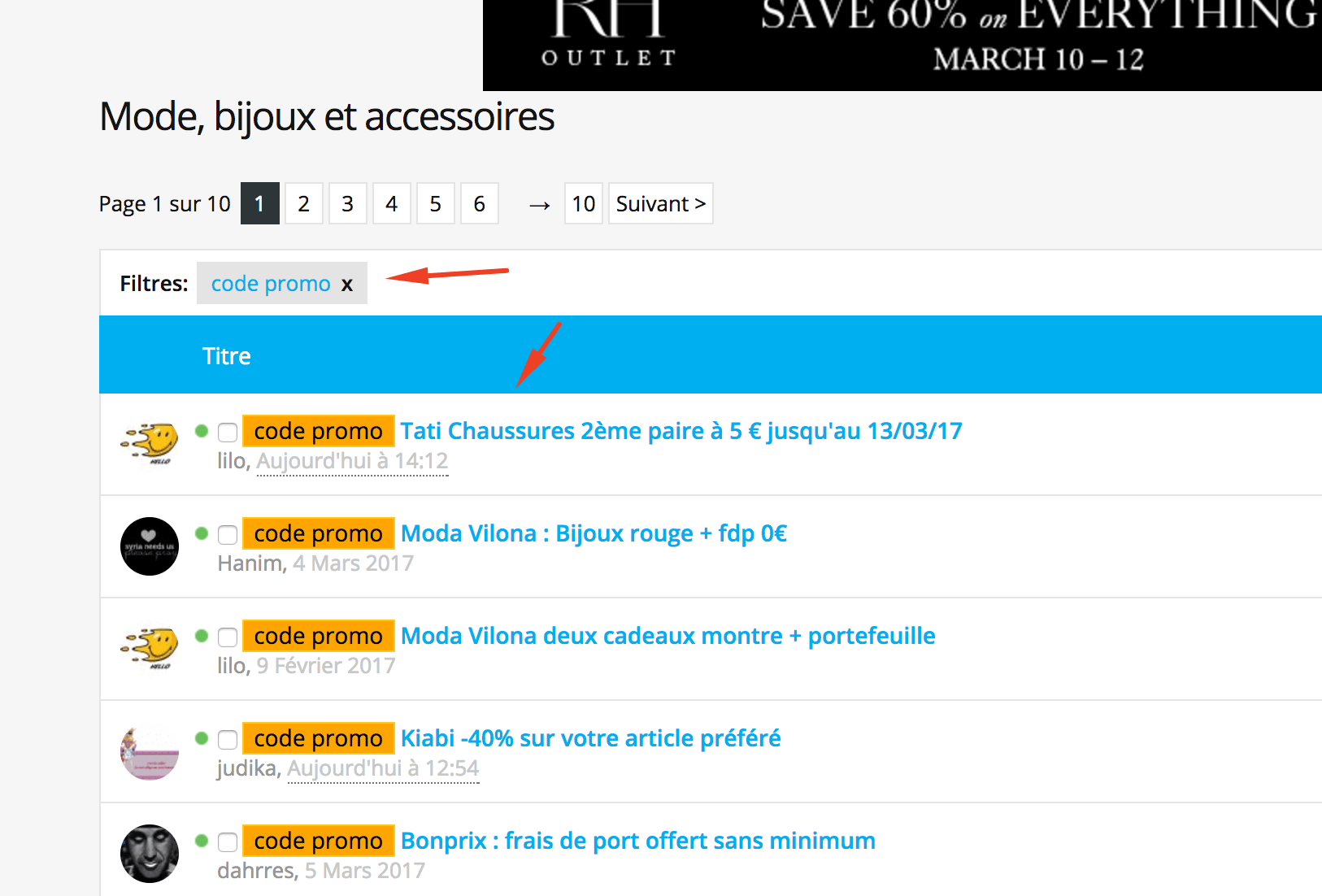Jump to page 10

583,203
